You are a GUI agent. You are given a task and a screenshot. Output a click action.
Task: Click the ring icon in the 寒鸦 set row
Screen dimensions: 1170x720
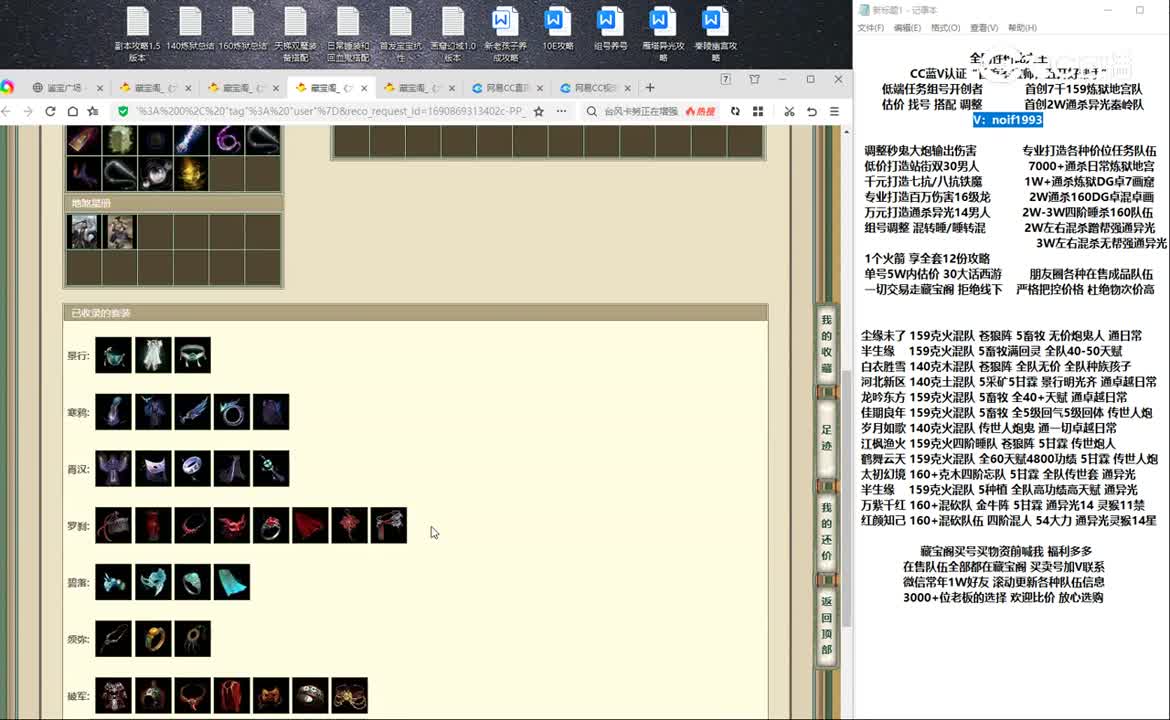(232, 412)
